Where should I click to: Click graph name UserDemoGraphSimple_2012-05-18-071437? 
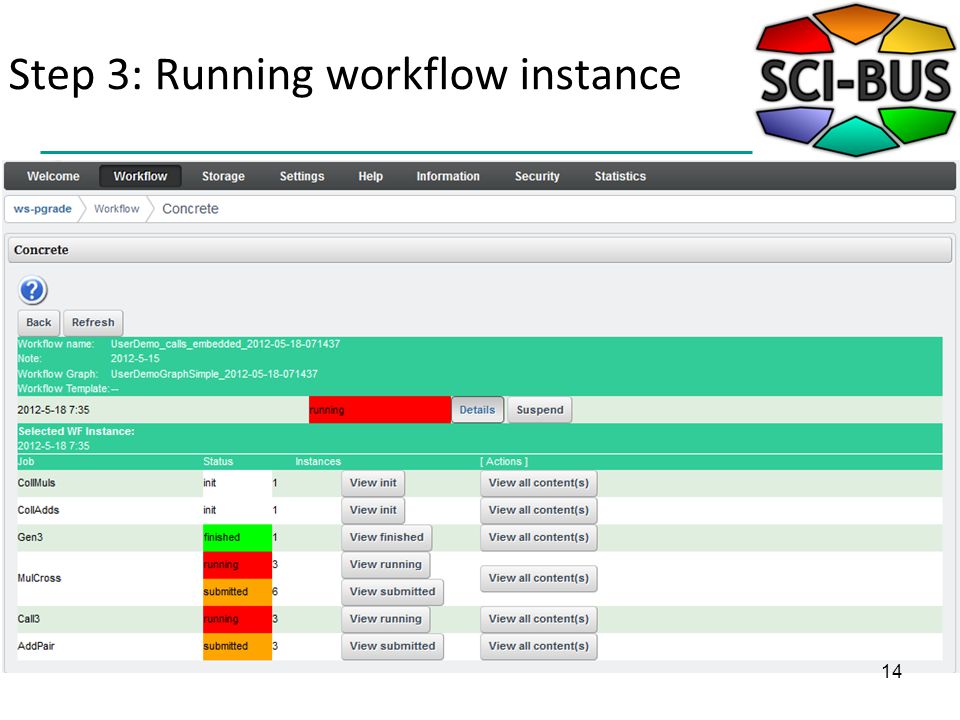pyautogui.click(x=214, y=373)
